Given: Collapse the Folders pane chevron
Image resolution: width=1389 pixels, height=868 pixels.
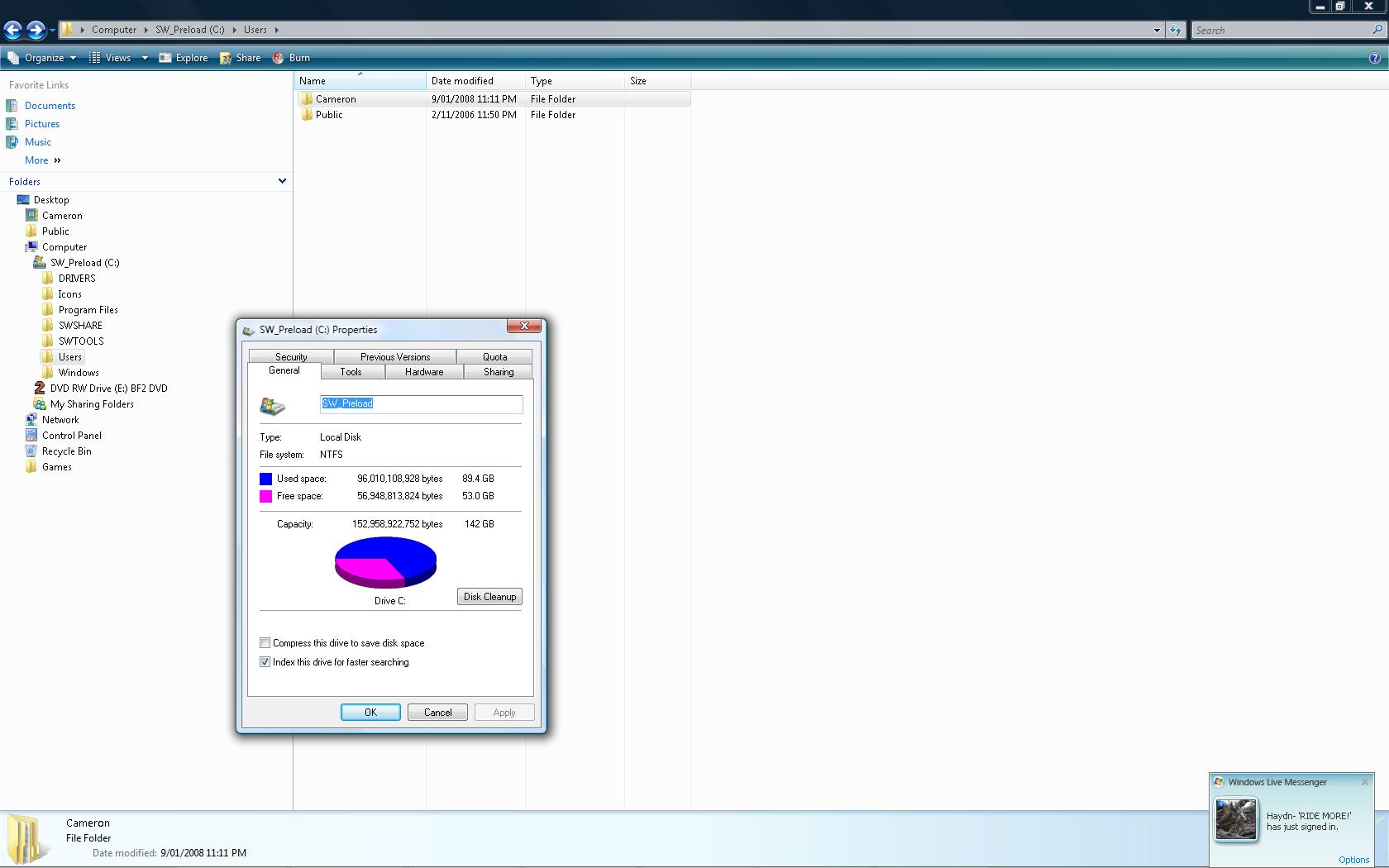Looking at the screenshot, I should click(282, 181).
